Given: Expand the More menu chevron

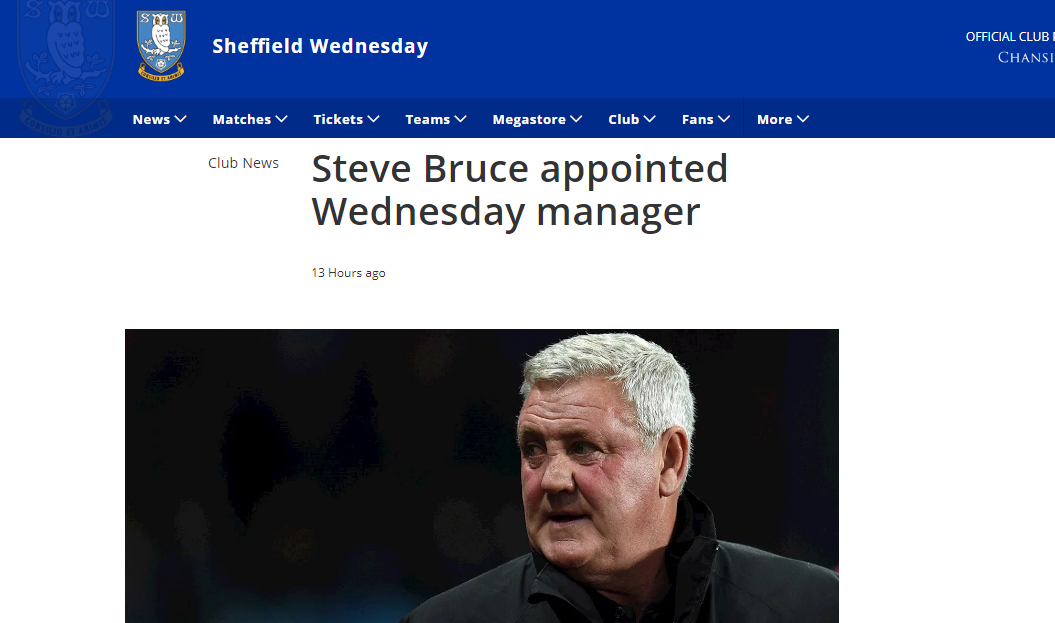Looking at the screenshot, I should click(x=803, y=119).
